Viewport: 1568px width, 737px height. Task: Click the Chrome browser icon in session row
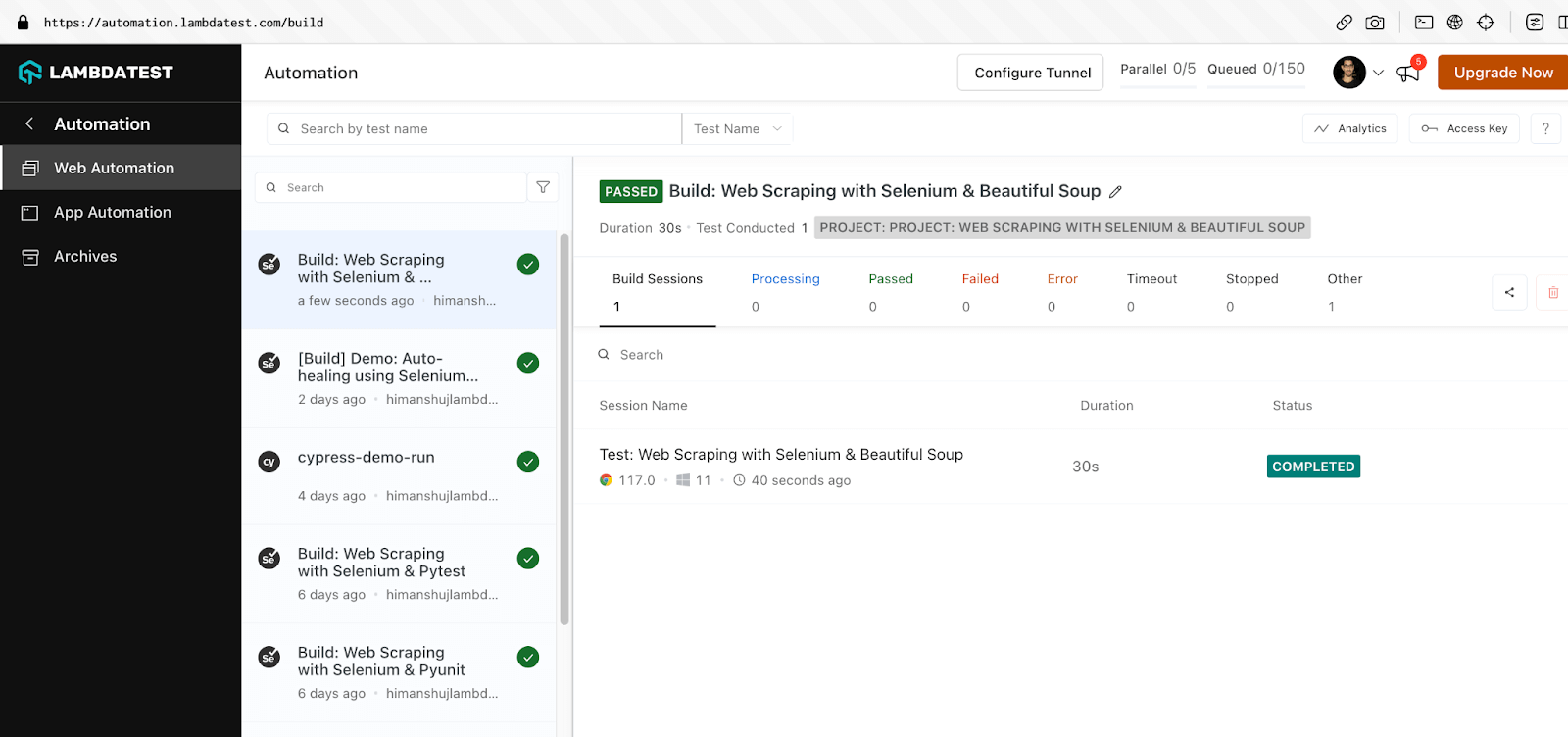(606, 480)
